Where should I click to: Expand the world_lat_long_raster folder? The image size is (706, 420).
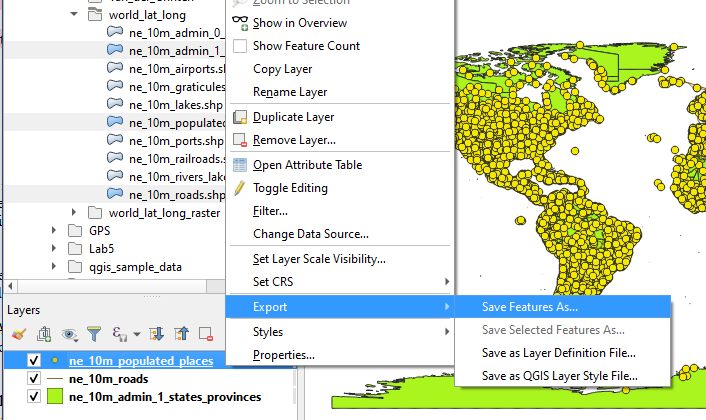(x=74, y=212)
